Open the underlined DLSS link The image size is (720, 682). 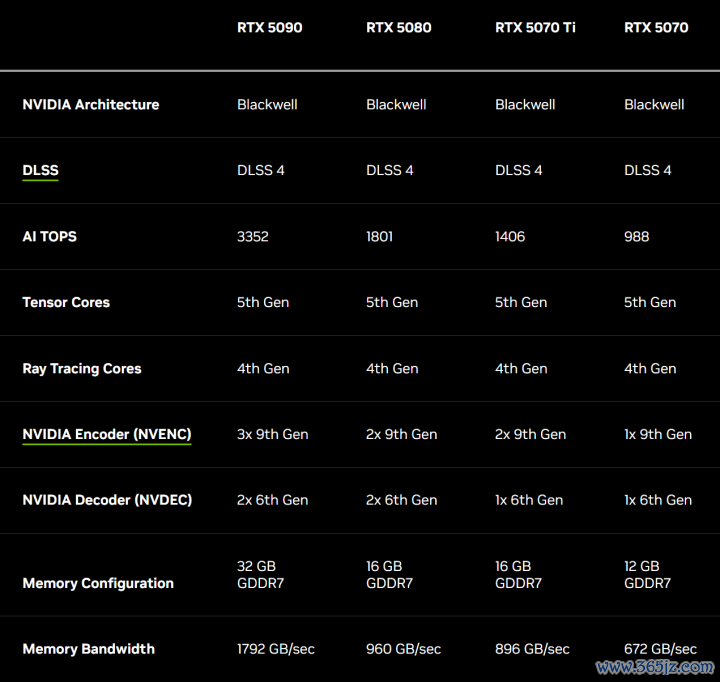click(40, 170)
